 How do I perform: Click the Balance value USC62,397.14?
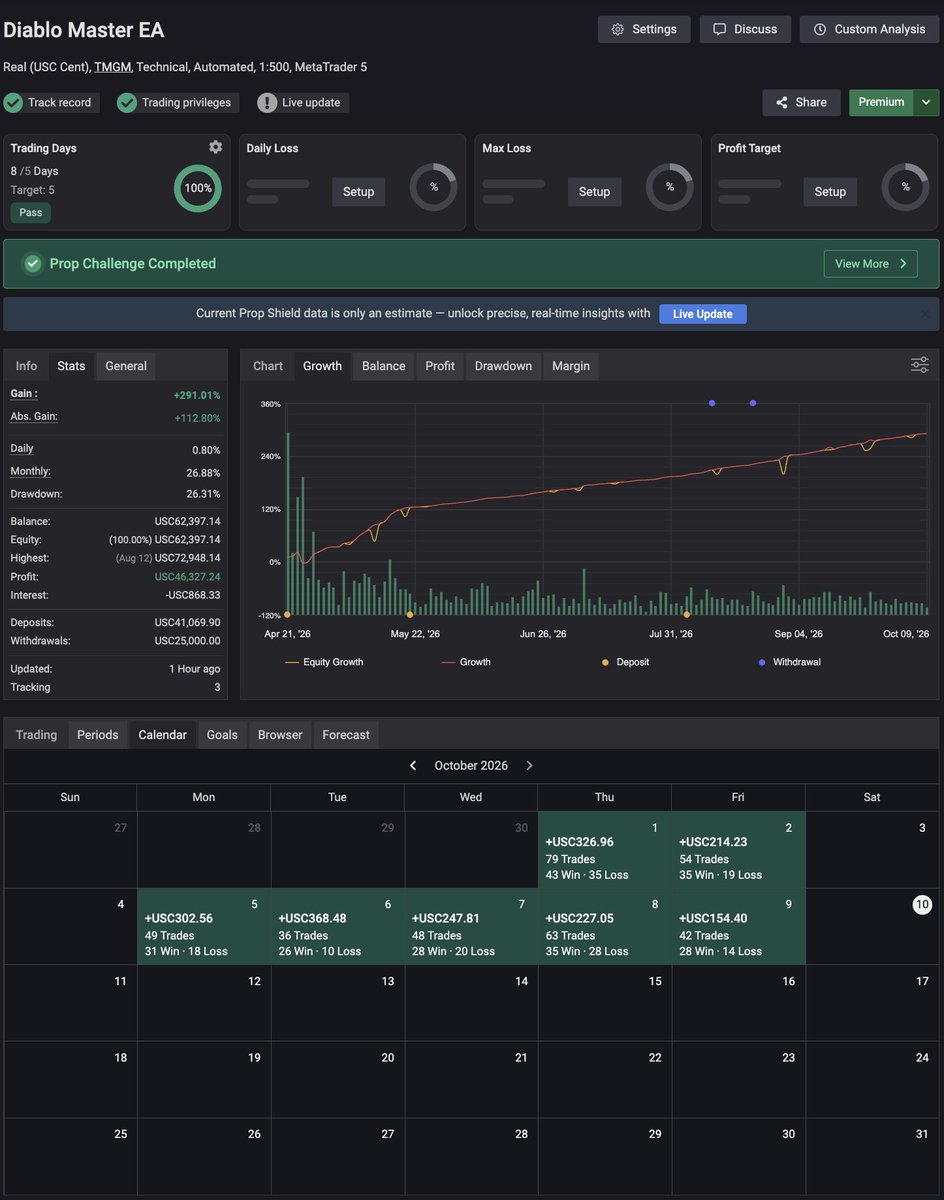187,522
